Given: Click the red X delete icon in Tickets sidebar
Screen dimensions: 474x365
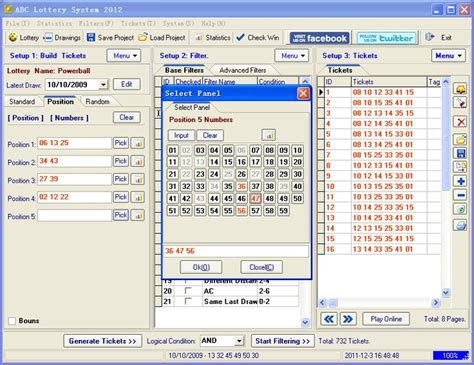Looking at the screenshot, I should pos(461,122).
